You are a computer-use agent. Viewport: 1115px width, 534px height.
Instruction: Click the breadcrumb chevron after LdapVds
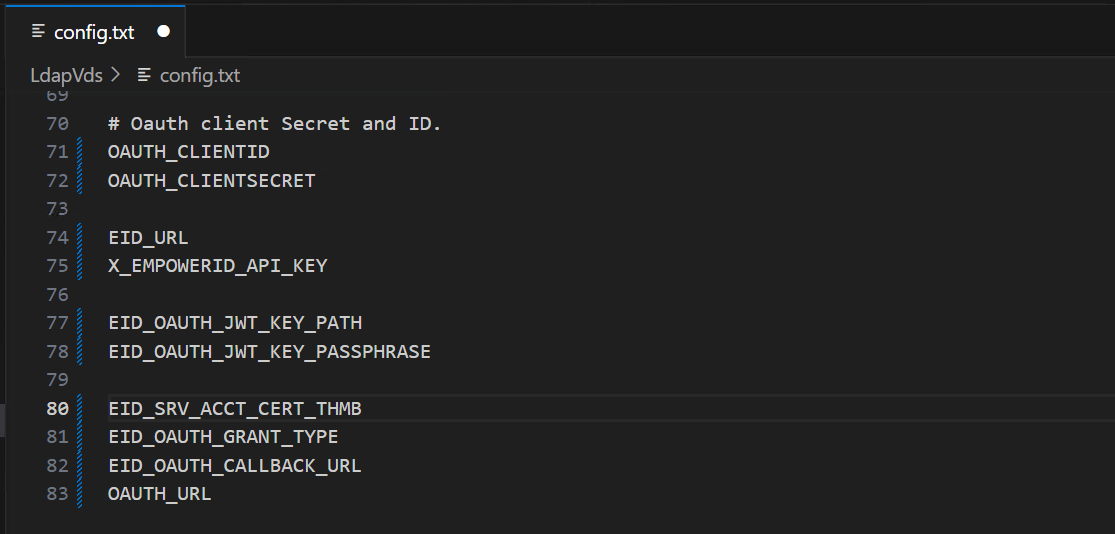(116, 75)
